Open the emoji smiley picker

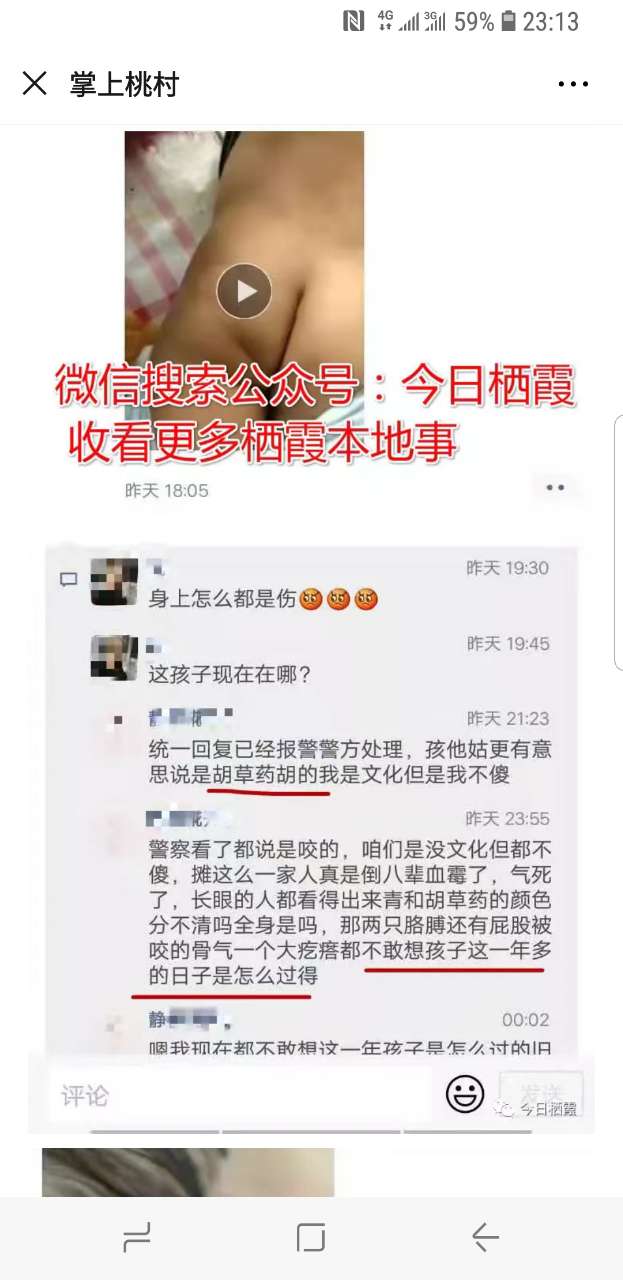pyautogui.click(x=465, y=1094)
